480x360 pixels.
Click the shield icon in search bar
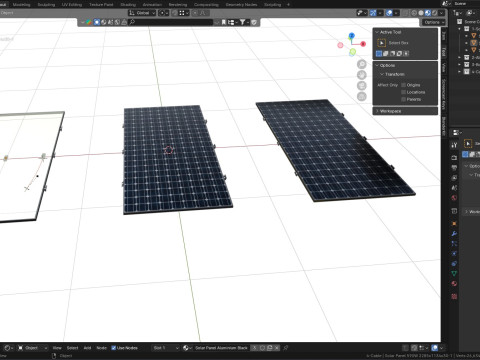pyautogui.click(x=254, y=22)
